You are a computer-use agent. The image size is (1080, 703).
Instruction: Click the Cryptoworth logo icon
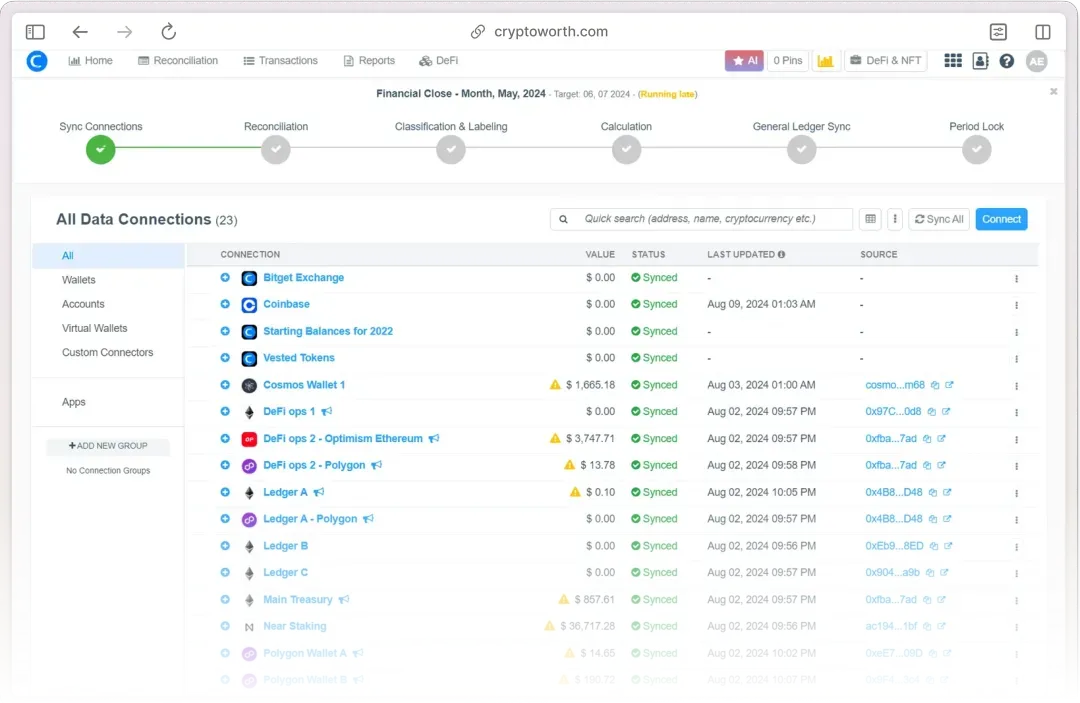(x=37, y=61)
